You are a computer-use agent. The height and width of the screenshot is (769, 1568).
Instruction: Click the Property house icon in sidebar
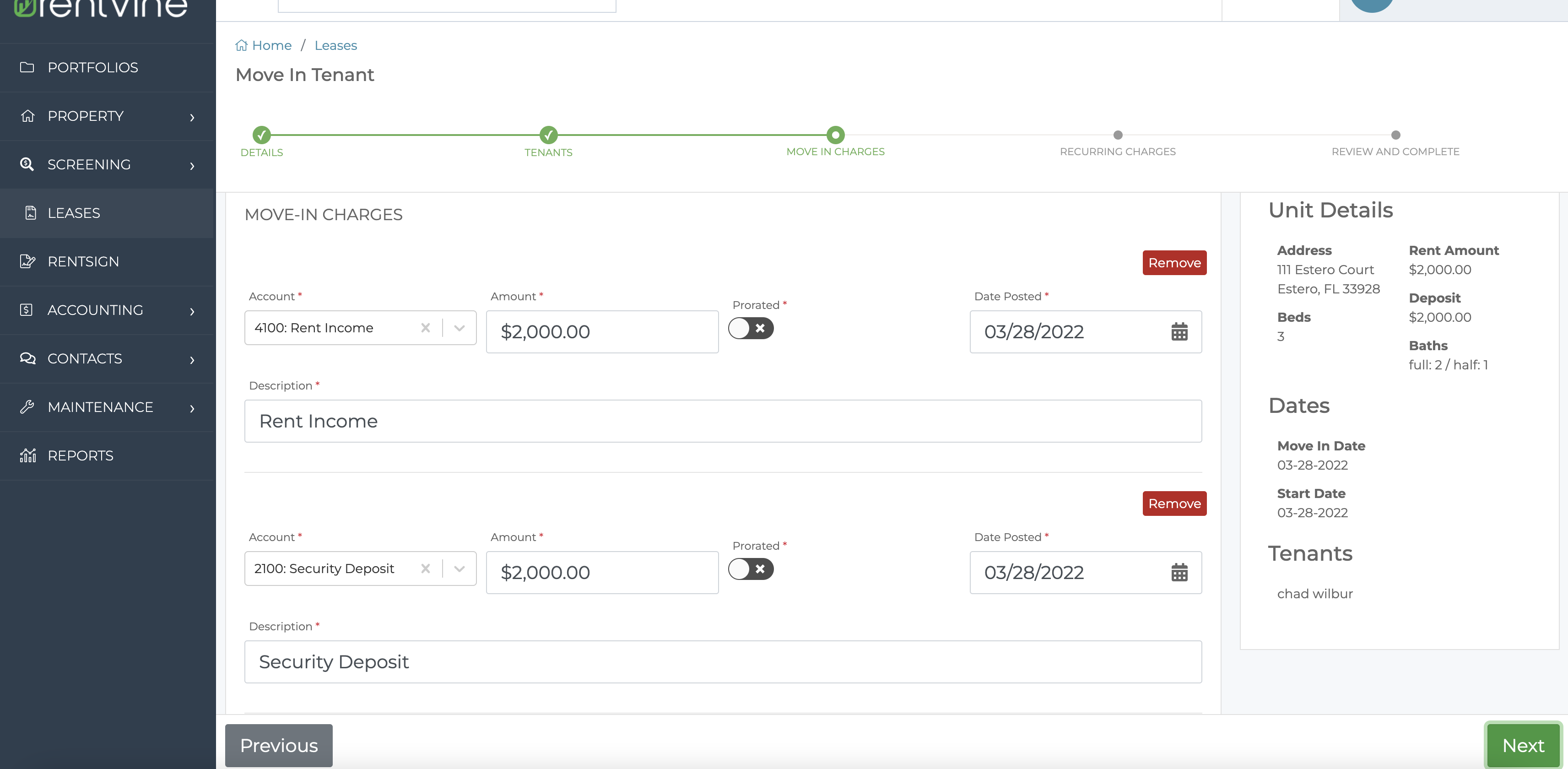coord(27,116)
